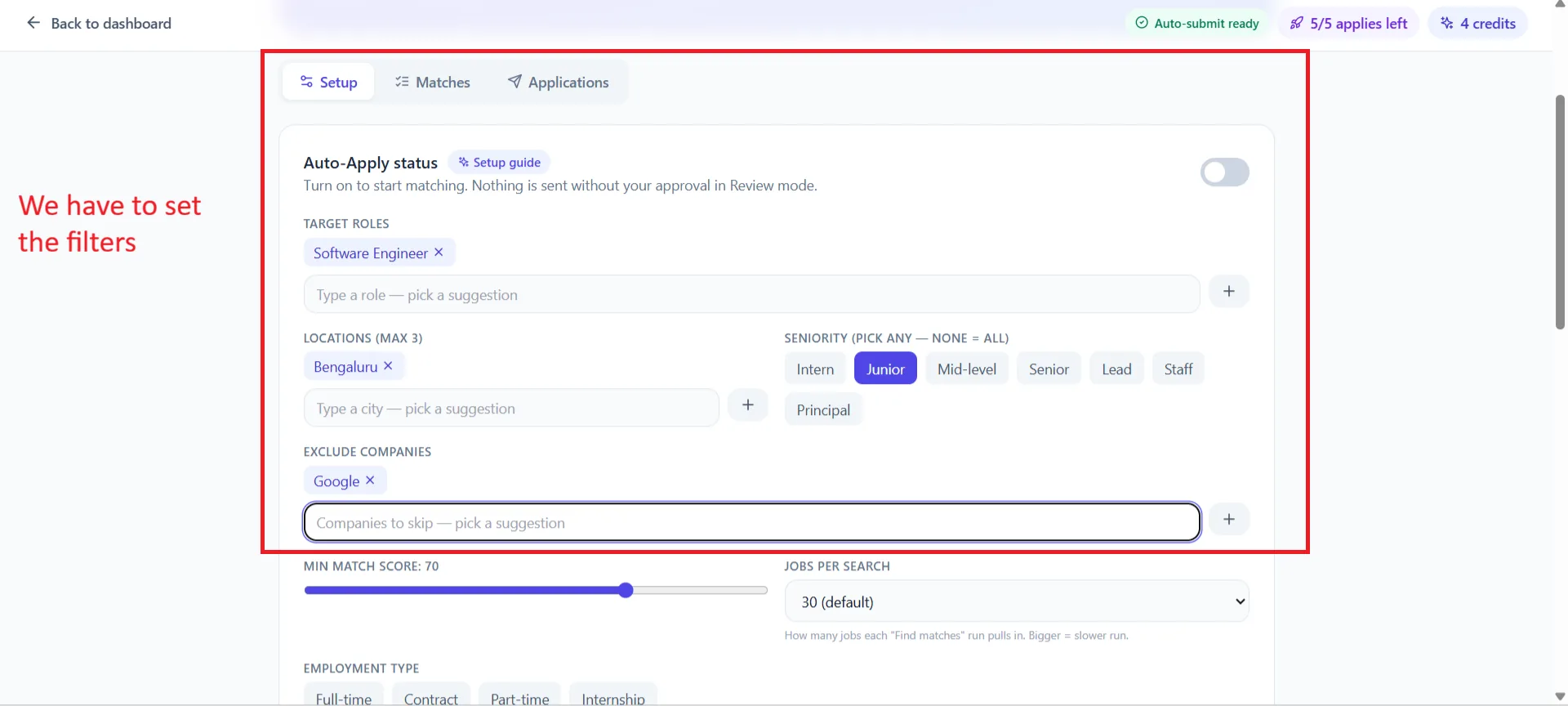Click the Applications paper plane icon
This screenshot has height=706, width=1568.
[x=514, y=81]
